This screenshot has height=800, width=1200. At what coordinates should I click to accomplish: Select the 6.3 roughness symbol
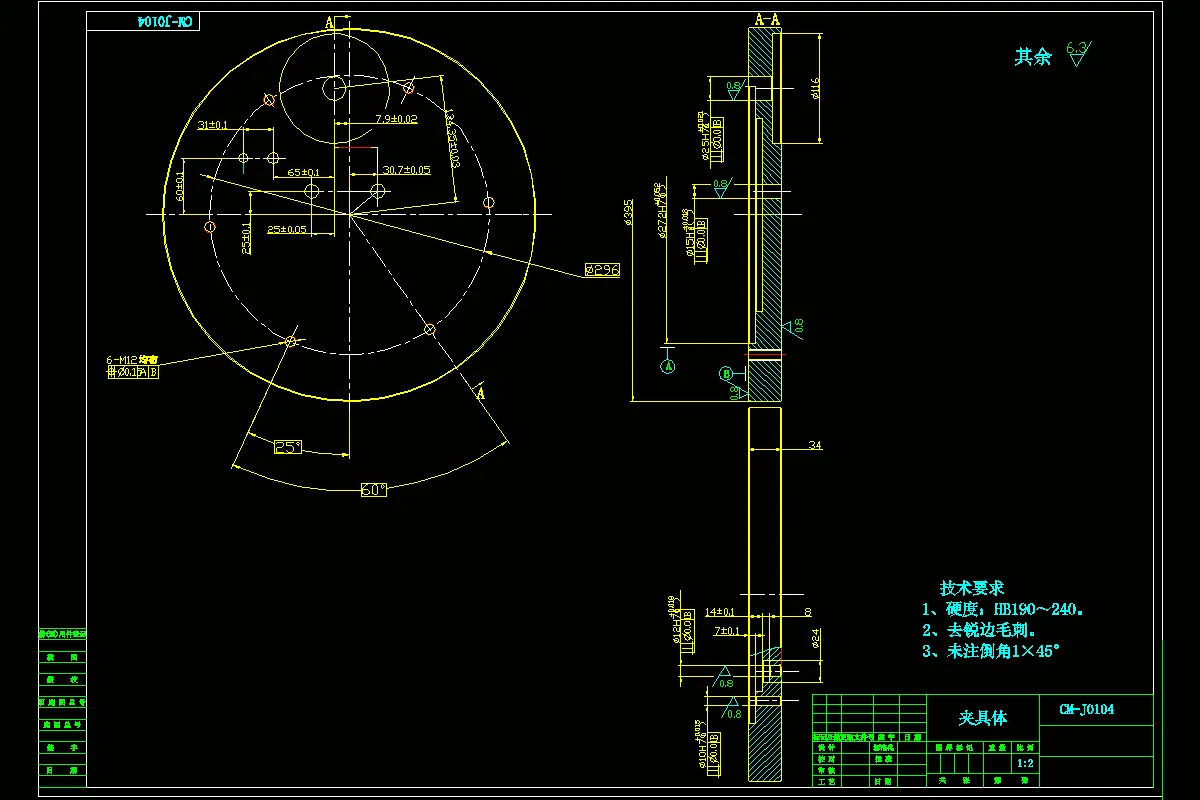[1078, 53]
